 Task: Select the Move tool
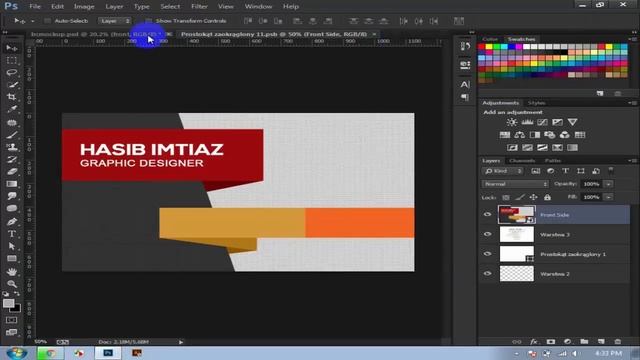click(x=12, y=48)
